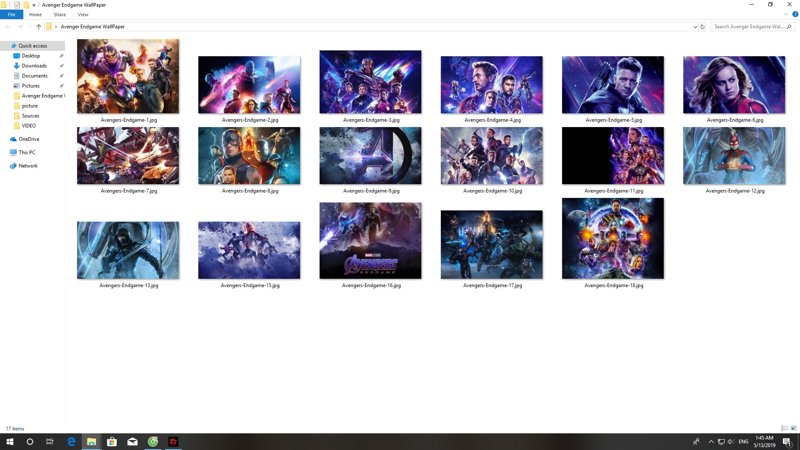Open the Home ribbon tab
The height and width of the screenshot is (450, 800).
click(35, 14)
